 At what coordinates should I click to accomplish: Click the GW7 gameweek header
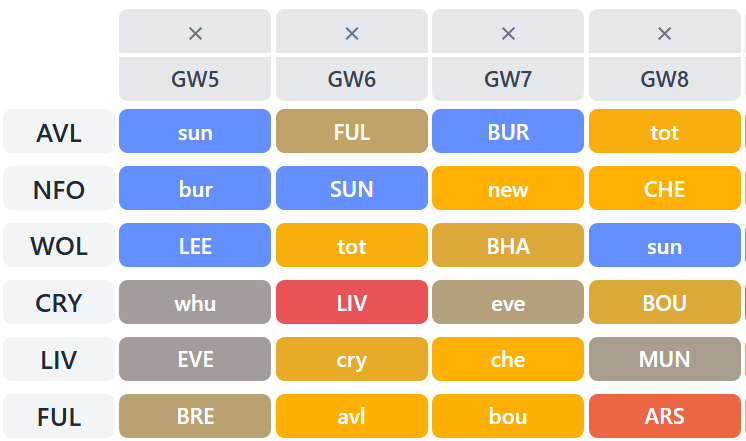[508, 79]
